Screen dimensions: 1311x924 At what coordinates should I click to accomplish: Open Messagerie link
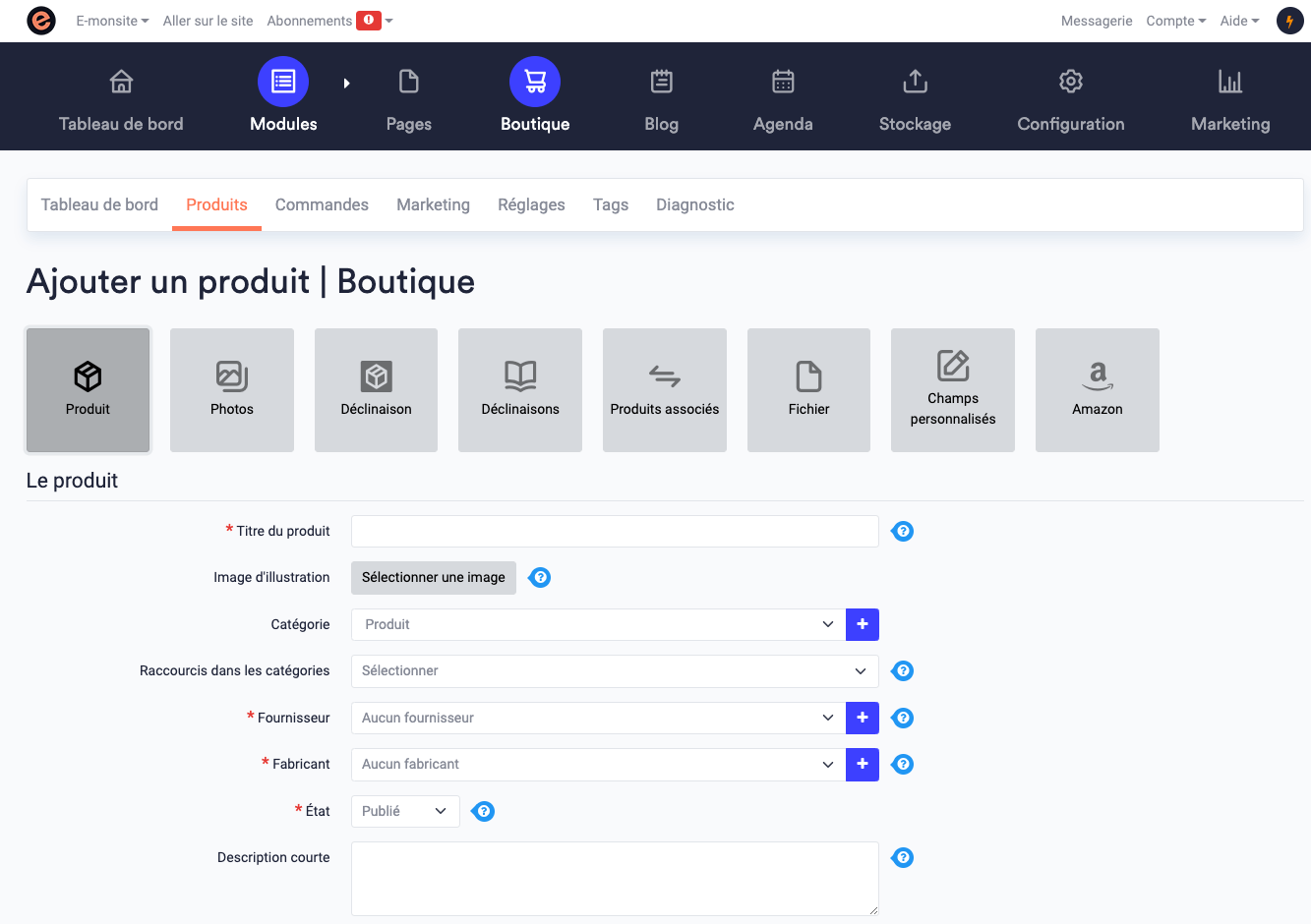pos(1097,21)
